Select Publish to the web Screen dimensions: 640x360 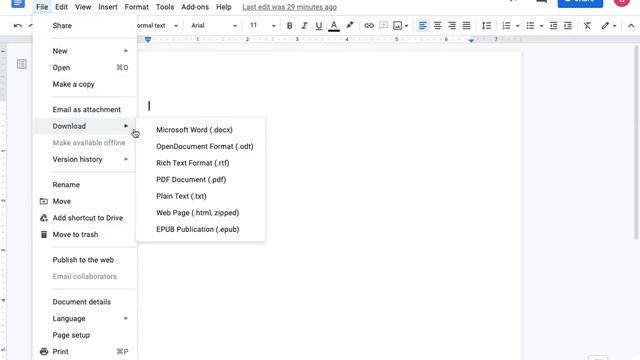pos(85,260)
